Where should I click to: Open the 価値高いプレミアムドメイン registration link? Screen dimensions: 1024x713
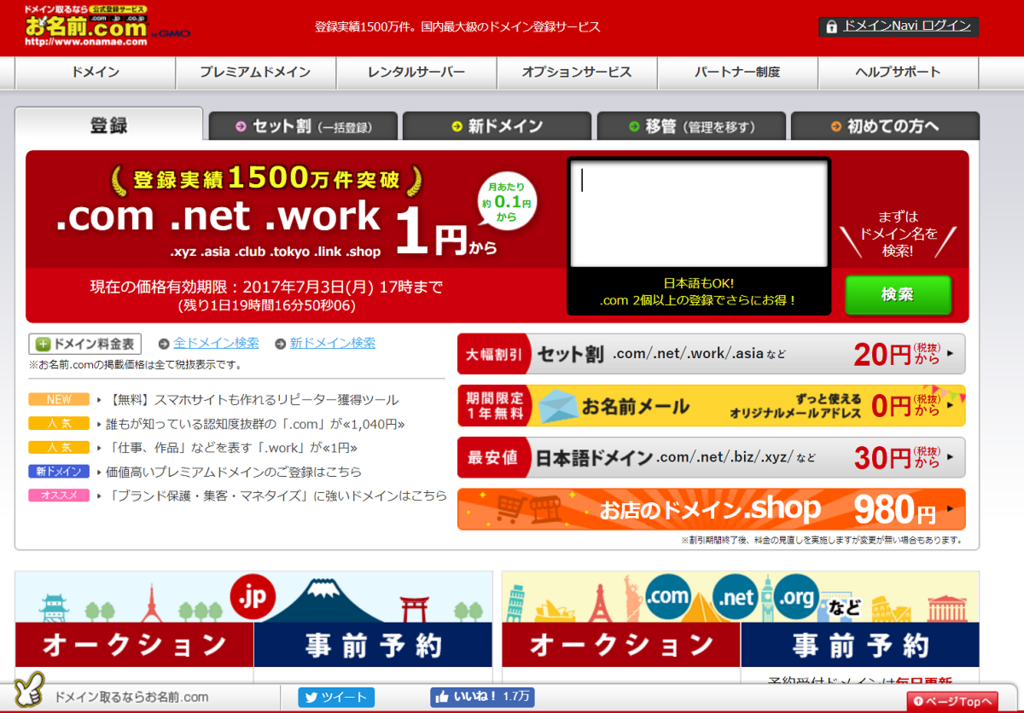[234, 471]
